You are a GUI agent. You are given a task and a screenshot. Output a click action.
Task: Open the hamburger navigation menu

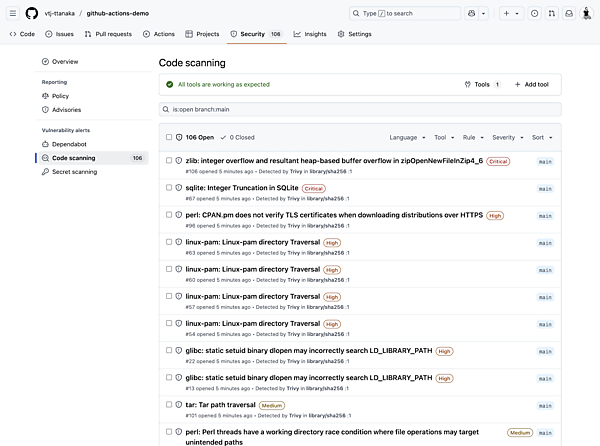[x=12, y=13]
